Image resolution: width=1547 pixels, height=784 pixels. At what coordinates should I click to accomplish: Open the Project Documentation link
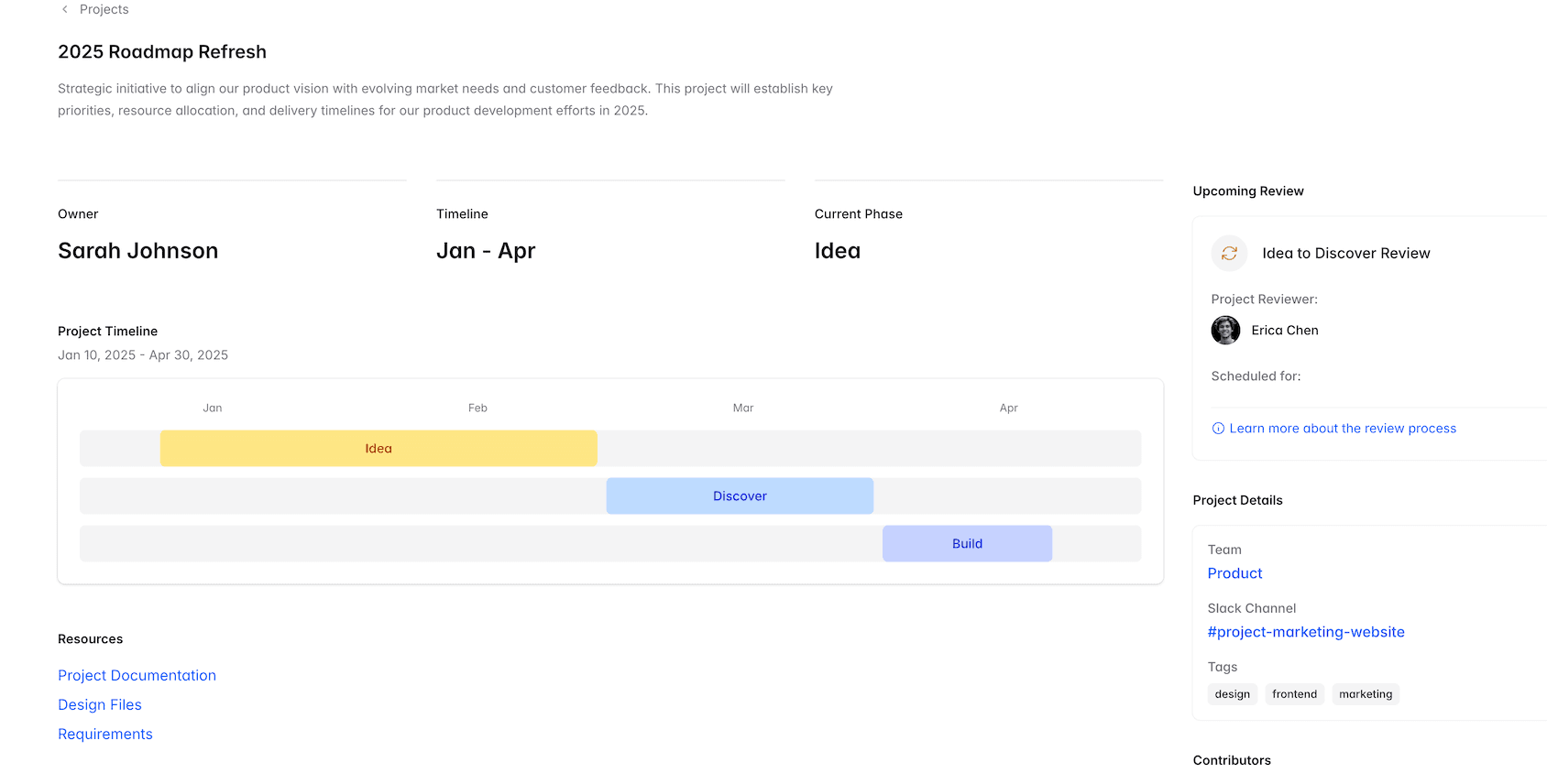[x=137, y=676]
